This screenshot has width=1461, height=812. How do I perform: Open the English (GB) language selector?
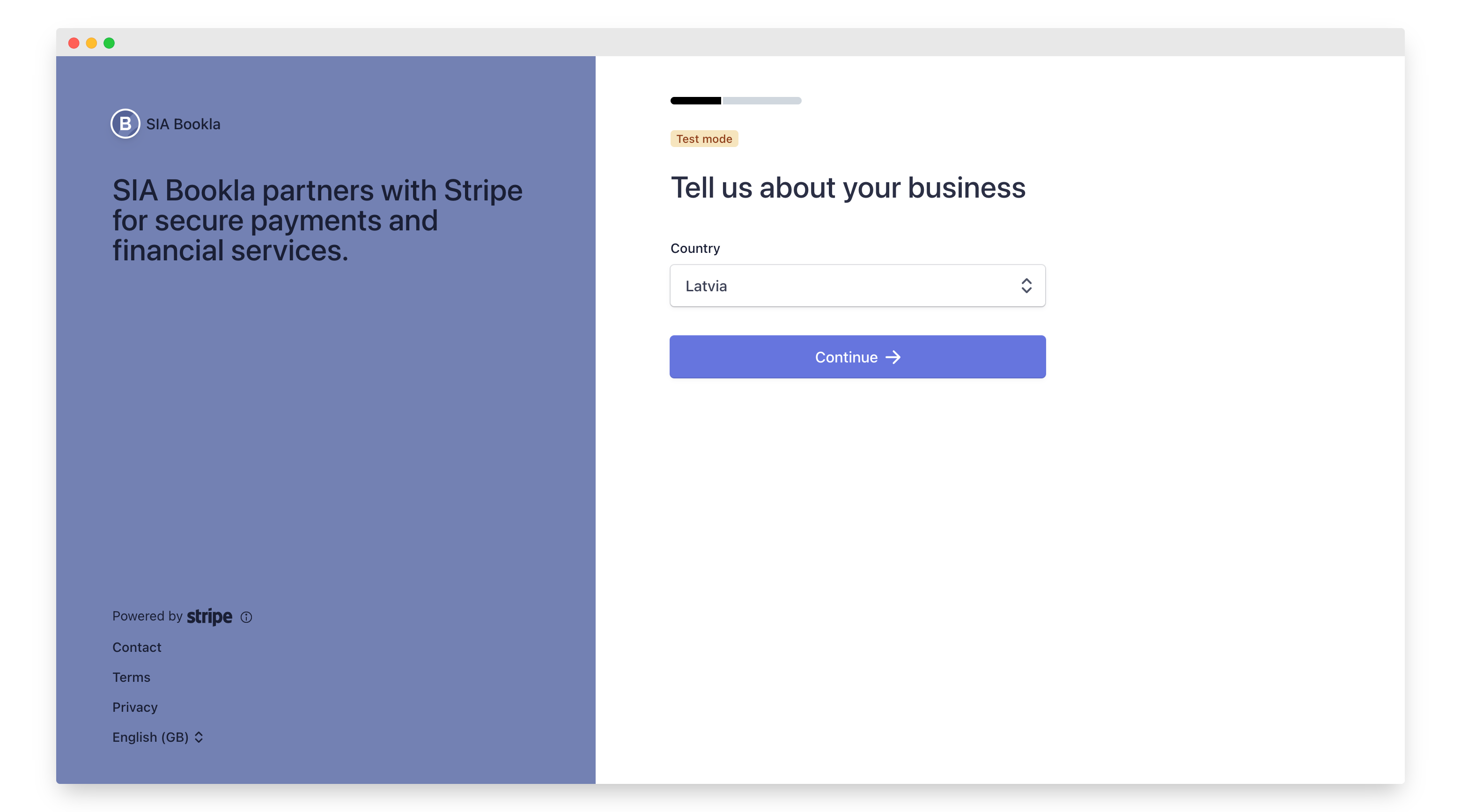coord(151,737)
